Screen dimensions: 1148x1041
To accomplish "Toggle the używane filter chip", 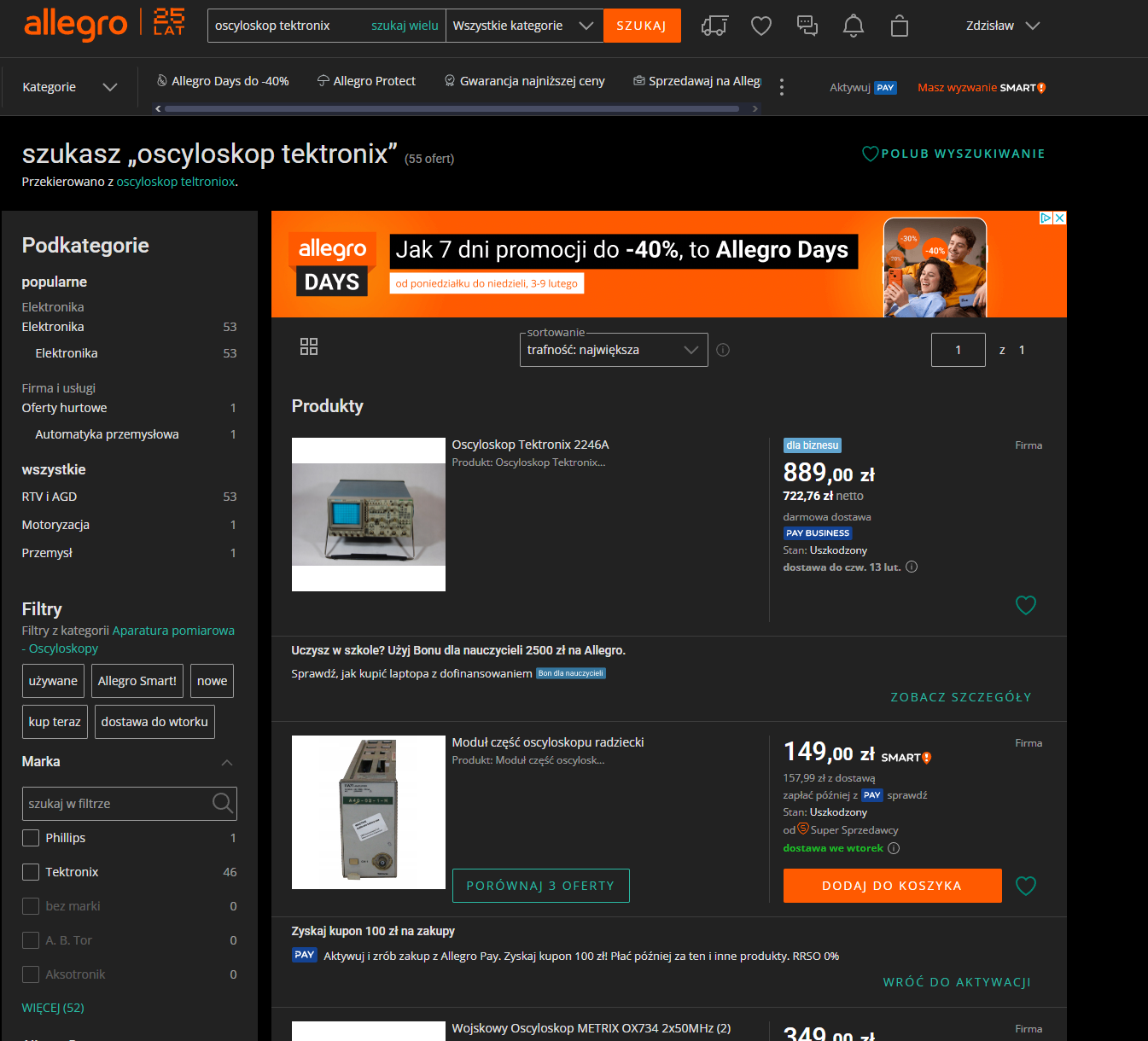I will pos(53,681).
